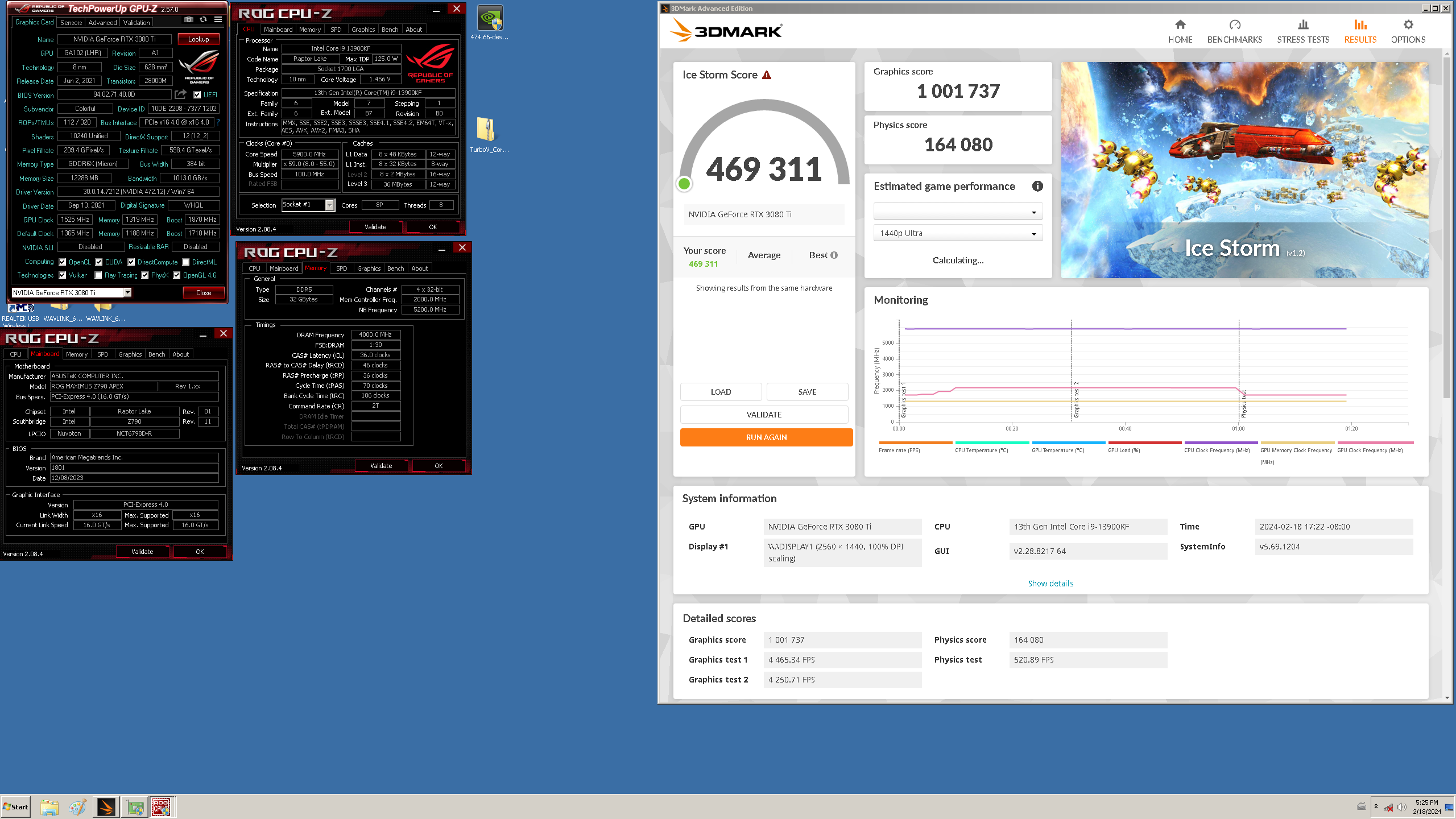Toggle the CPU Clock Frequency legend swatch

coord(1221,442)
